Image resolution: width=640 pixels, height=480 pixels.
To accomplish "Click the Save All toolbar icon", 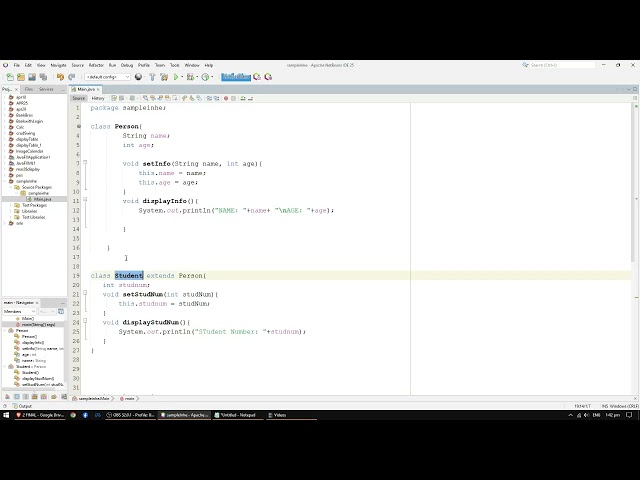I will [x=43, y=77].
